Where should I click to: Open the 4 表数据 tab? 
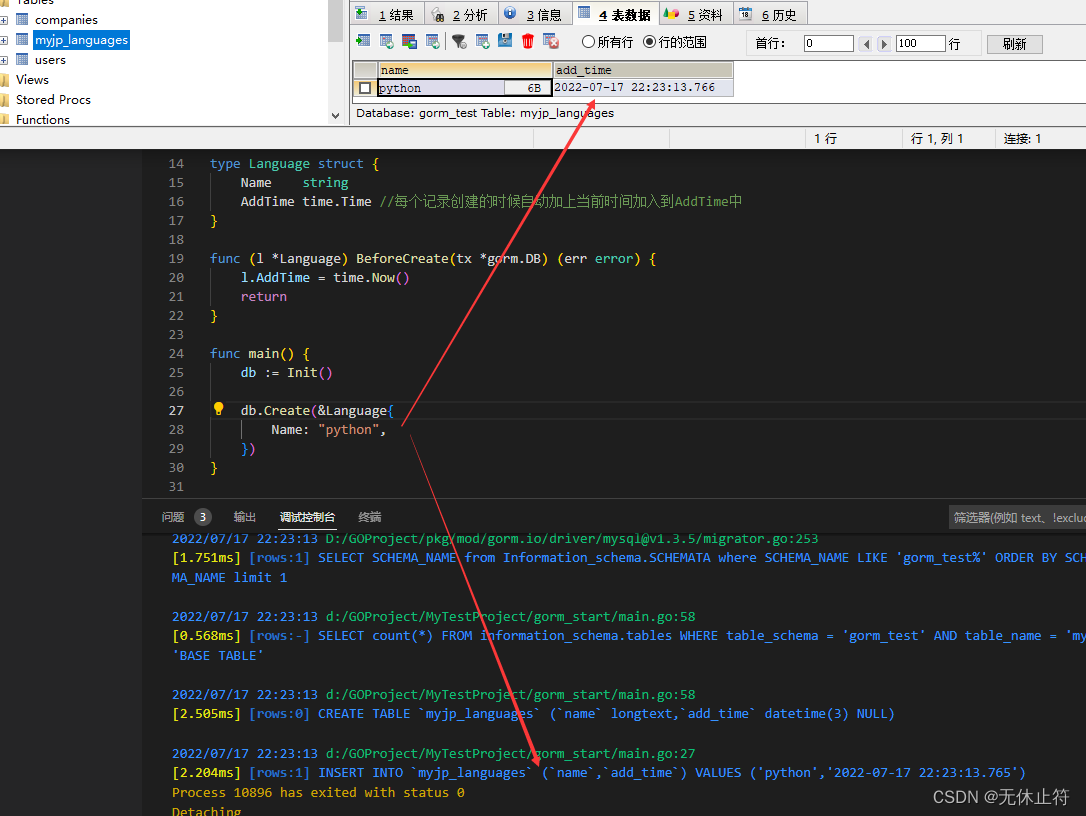click(x=616, y=14)
